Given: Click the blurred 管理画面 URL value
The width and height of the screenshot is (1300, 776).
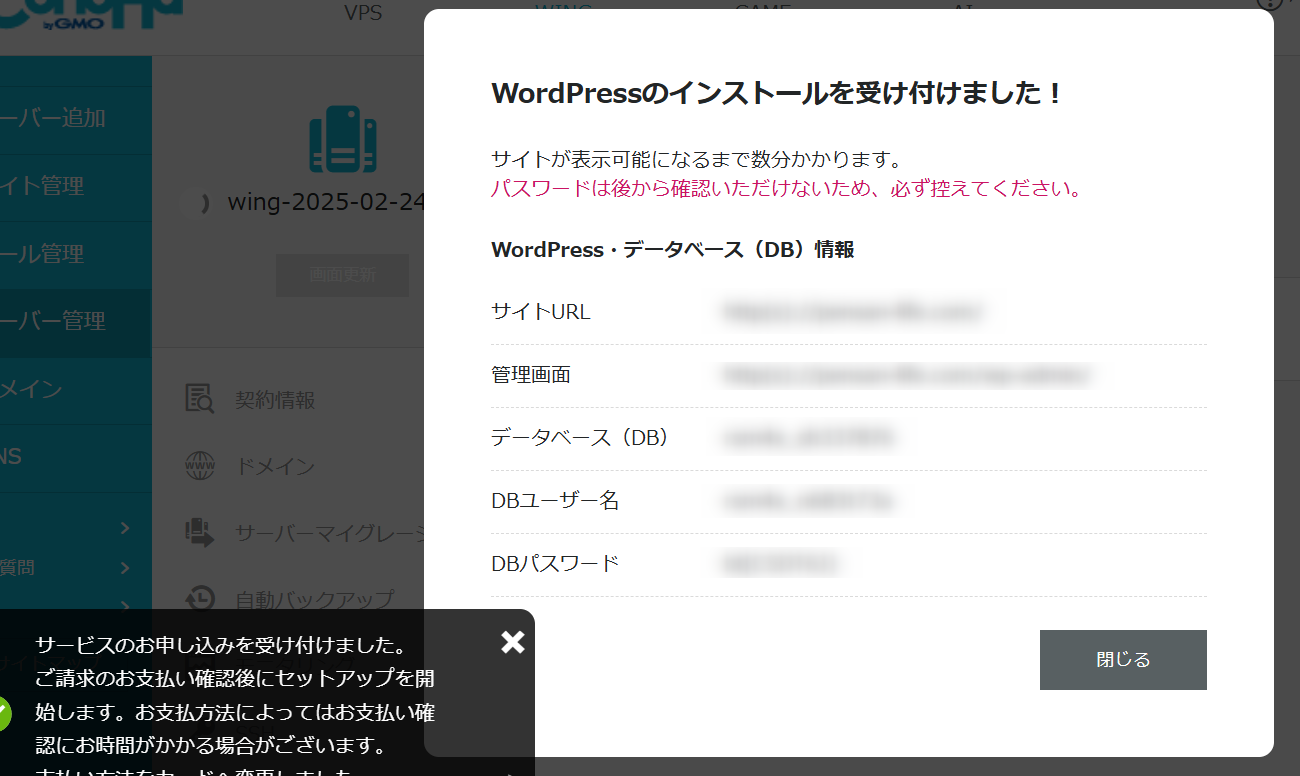Looking at the screenshot, I should click(908, 375).
